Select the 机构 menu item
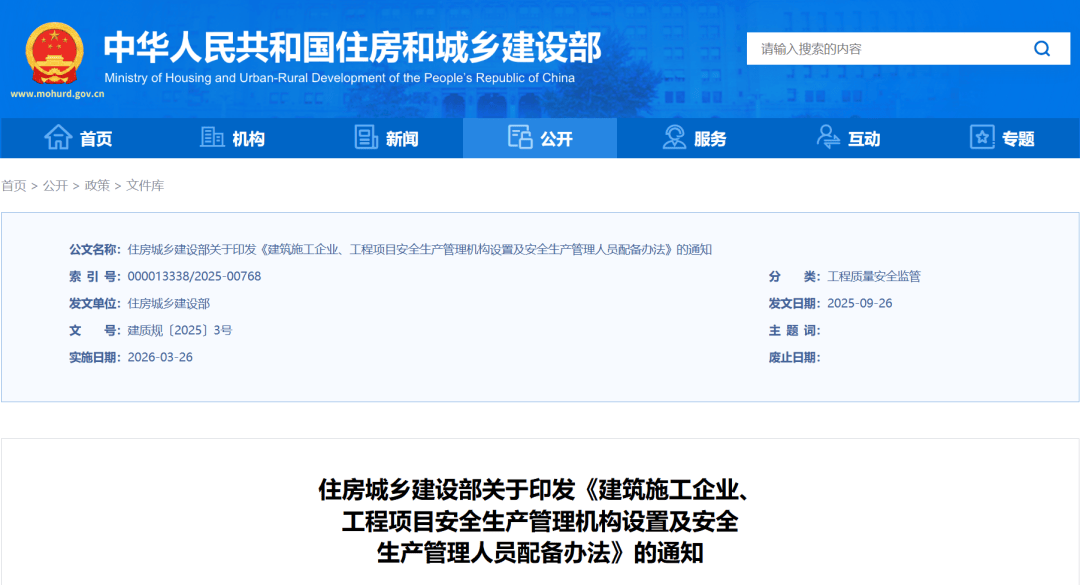 248,139
